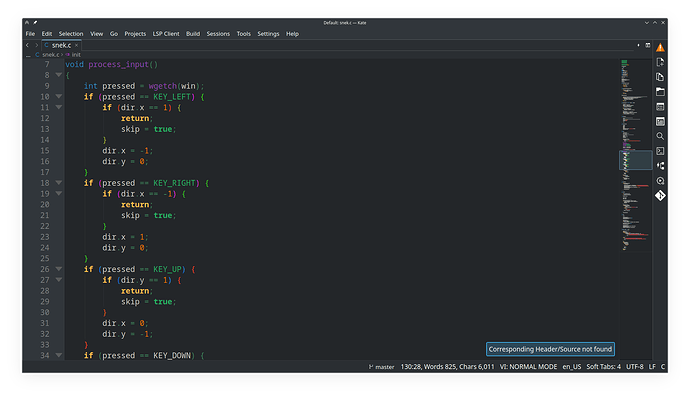Open the Selection menu
The width and height of the screenshot is (690, 398).
[x=71, y=33]
